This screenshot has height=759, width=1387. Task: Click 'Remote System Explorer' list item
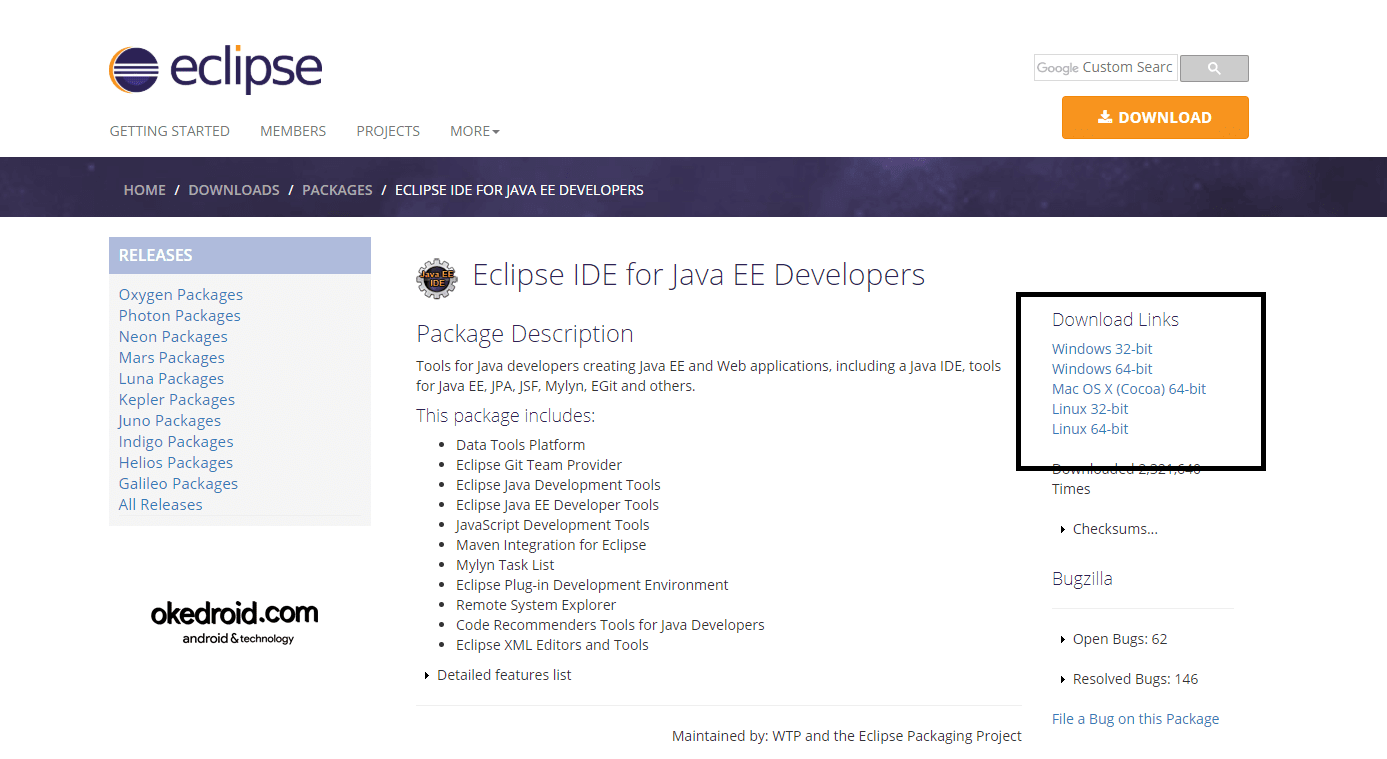click(536, 605)
